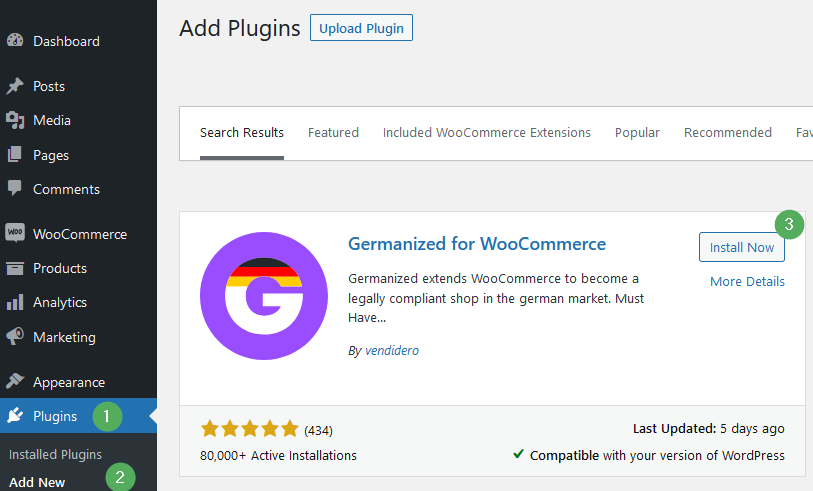813x491 pixels.
Task: Click the Plugins plug icon
Action: click(x=15, y=415)
